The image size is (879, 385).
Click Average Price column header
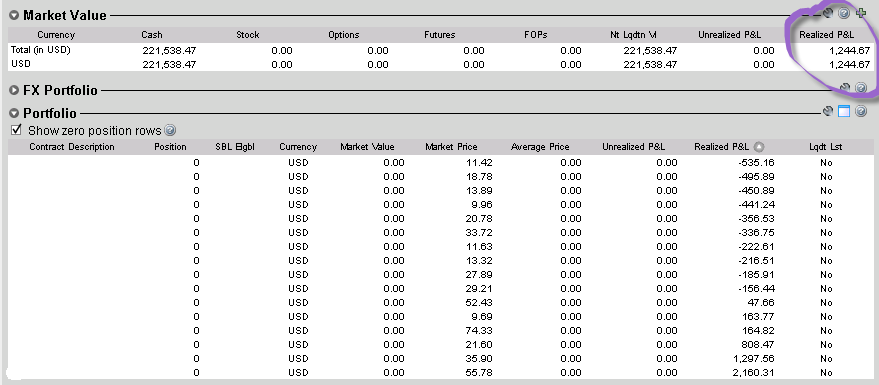pos(540,147)
